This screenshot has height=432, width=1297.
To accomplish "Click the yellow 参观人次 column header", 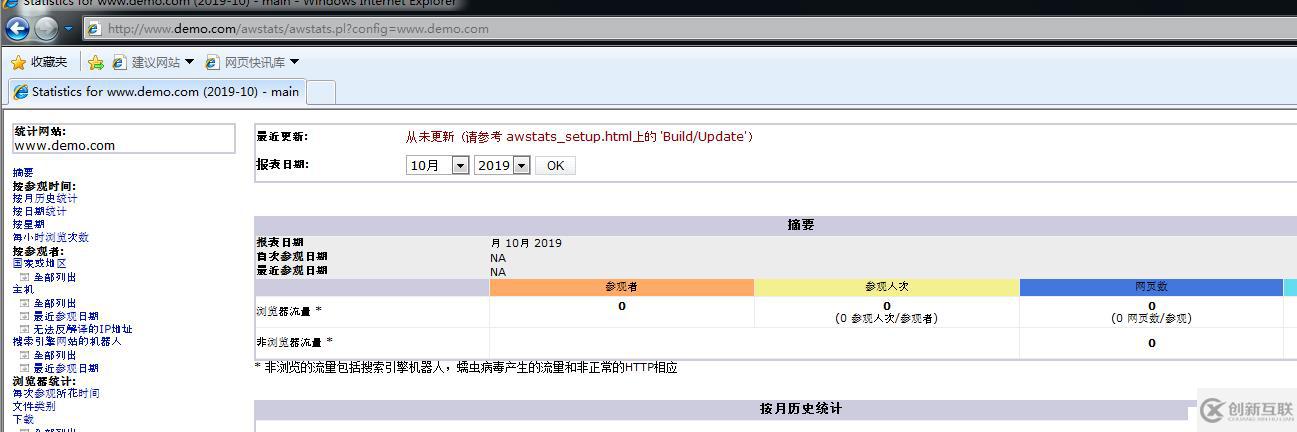I will tap(886, 287).
